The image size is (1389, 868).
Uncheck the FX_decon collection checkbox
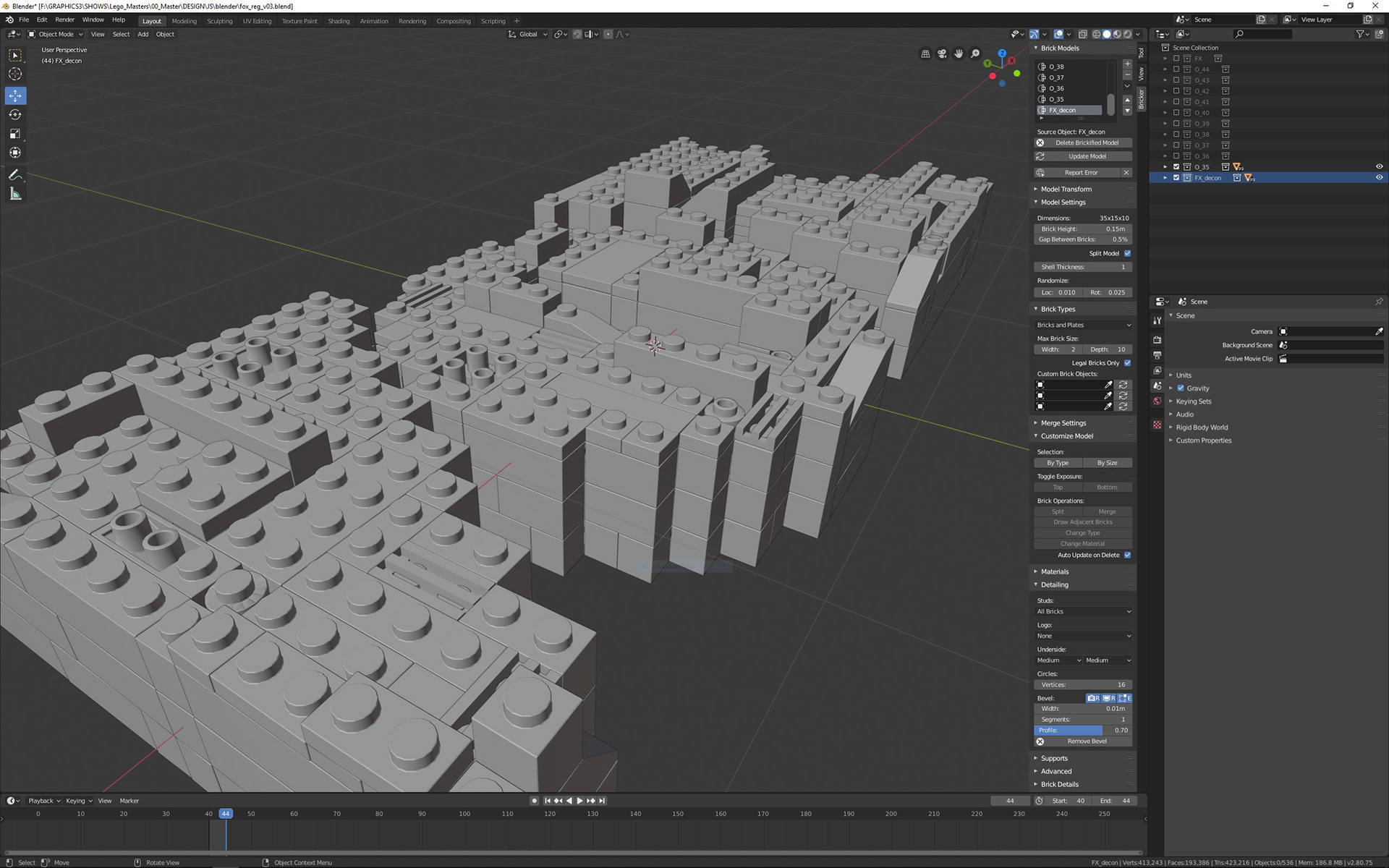point(1176,178)
